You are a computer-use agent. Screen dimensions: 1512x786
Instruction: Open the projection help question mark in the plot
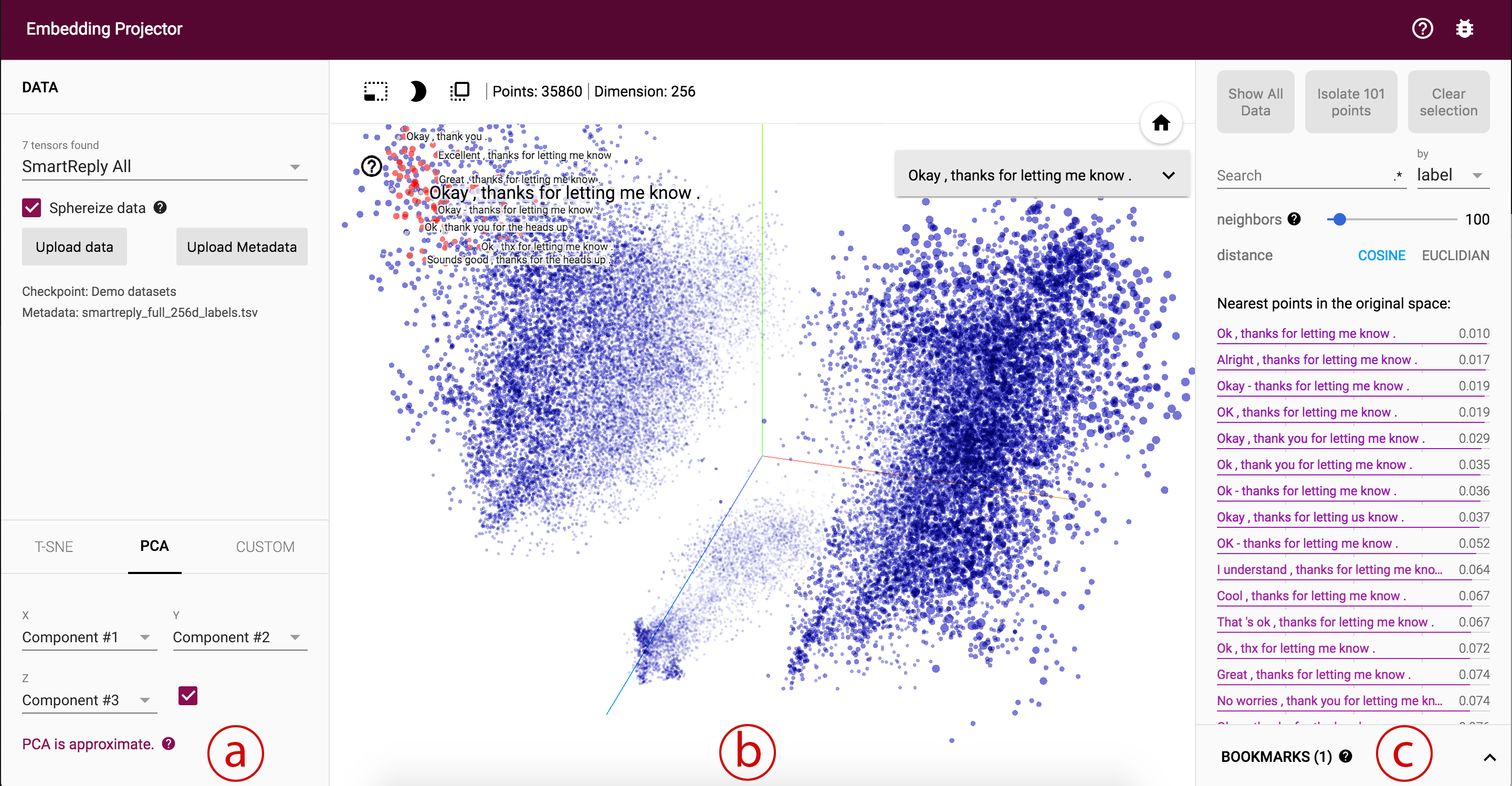click(371, 166)
